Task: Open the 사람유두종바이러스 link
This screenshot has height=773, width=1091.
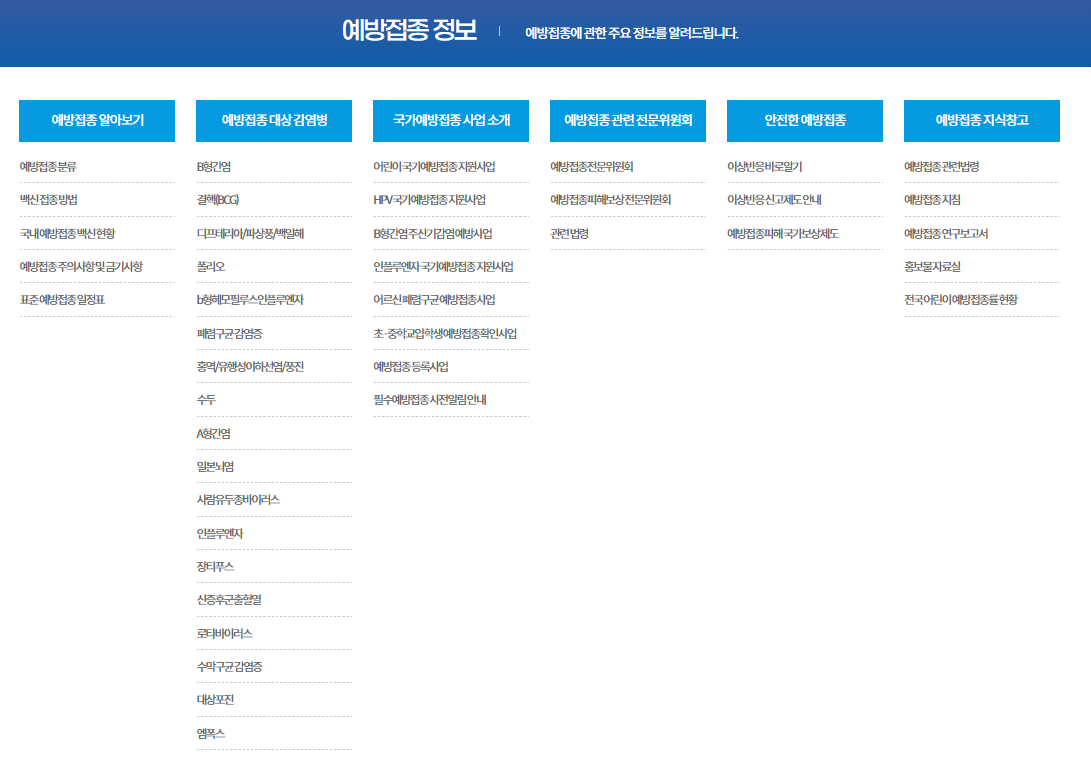Action: (238, 500)
